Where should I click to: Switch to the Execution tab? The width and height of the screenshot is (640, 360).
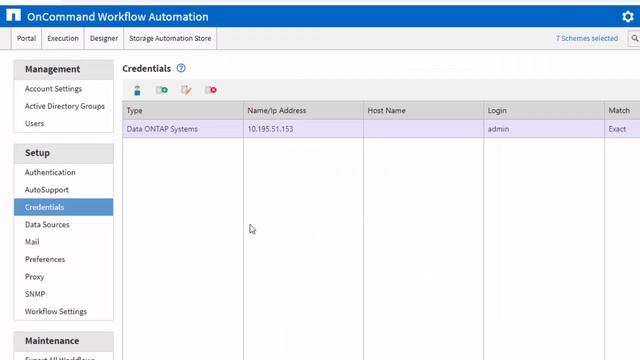(x=63, y=38)
